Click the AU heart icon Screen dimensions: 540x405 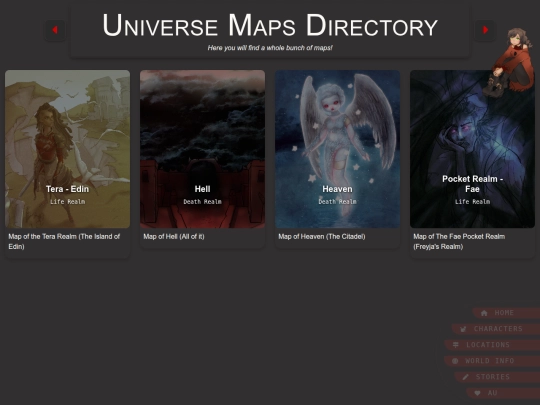pyautogui.click(x=477, y=393)
